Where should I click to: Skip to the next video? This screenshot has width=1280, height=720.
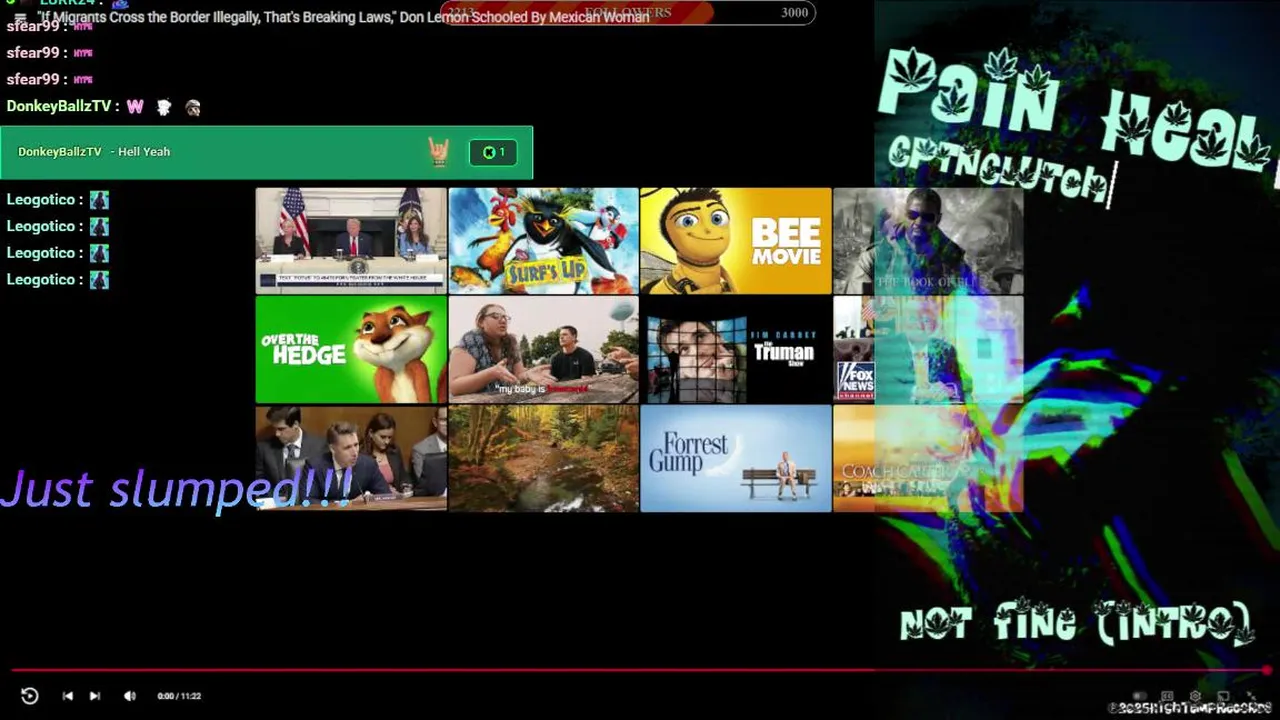point(95,696)
